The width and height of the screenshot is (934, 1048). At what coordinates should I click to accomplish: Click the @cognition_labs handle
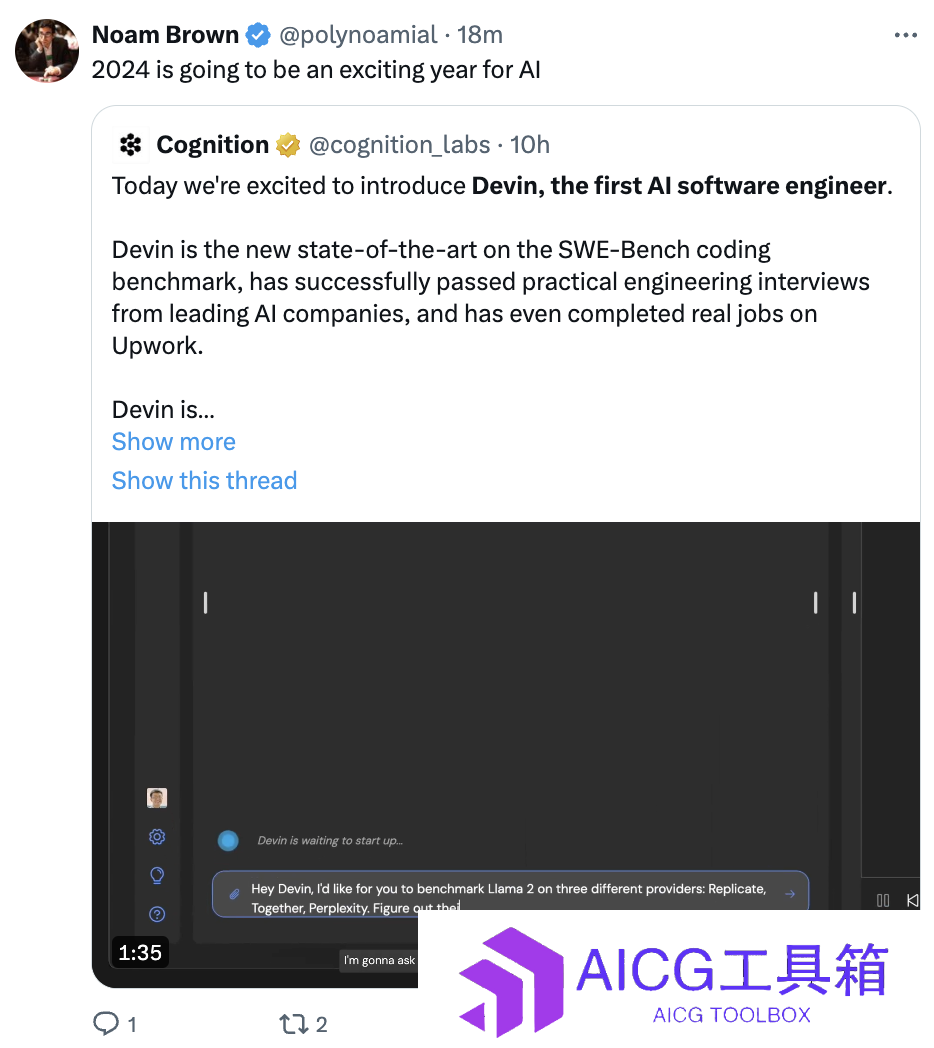399,145
